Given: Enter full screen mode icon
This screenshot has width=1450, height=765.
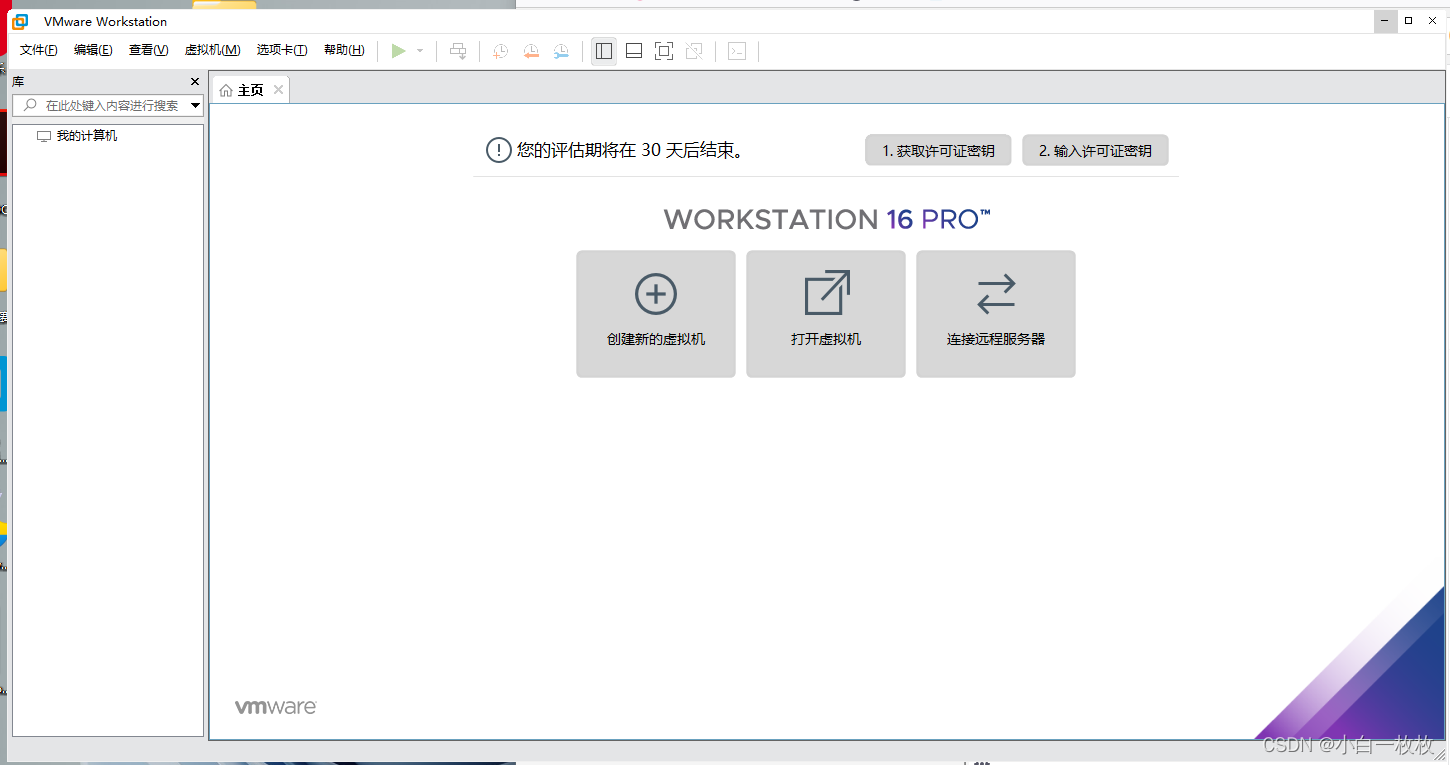Looking at the screenshot, I should 664,51.
